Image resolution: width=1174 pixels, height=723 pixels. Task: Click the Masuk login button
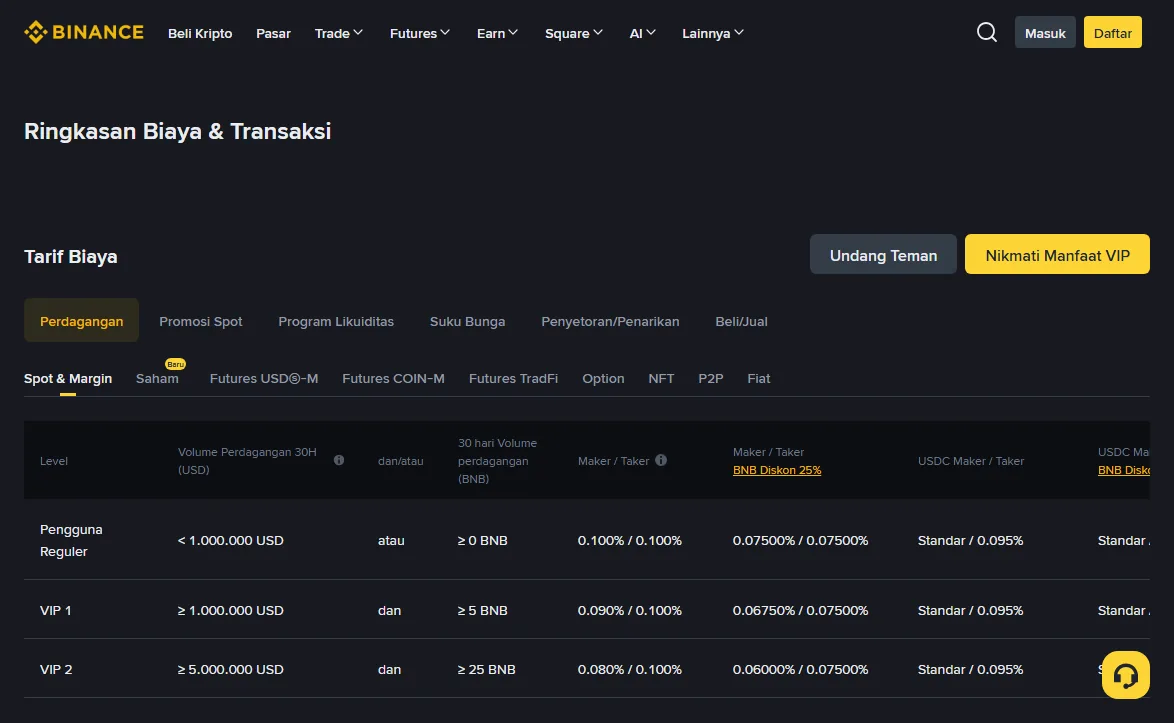point(1045,32)
